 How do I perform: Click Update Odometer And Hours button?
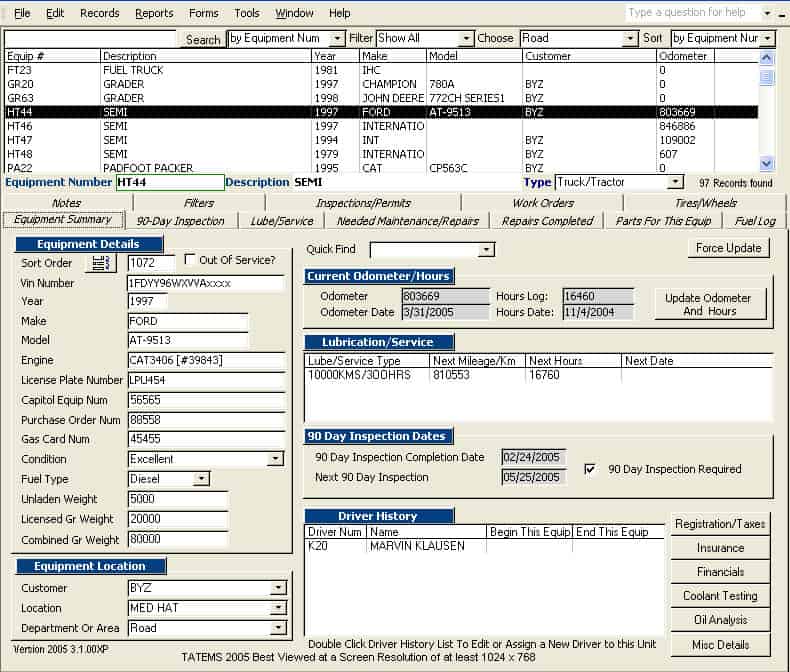pos(710,304)
